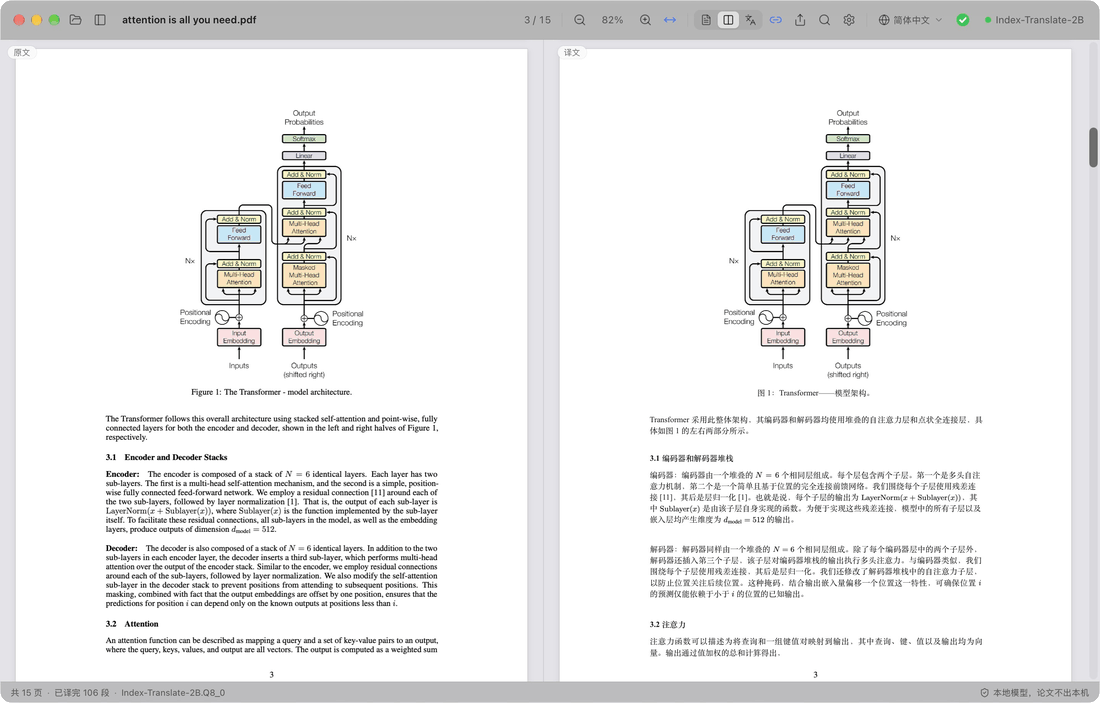Click the 已译完 106 段 status text
Screen dimensions: 1100x703
(82, 692)
